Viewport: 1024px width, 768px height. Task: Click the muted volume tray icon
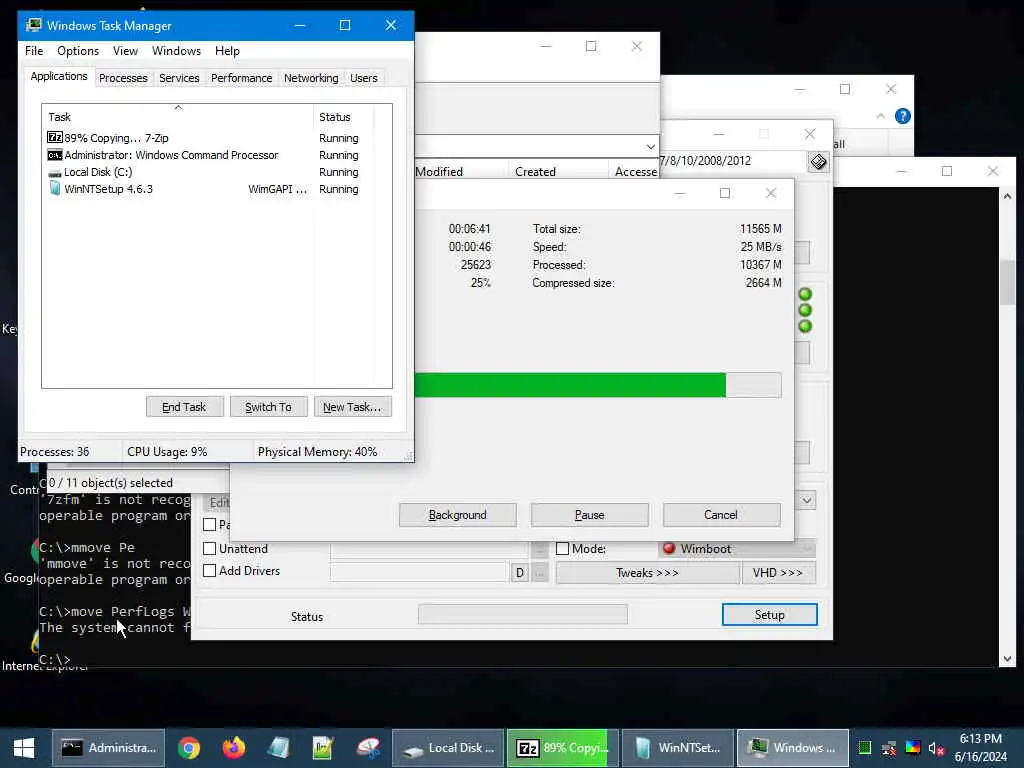(936, 748)
